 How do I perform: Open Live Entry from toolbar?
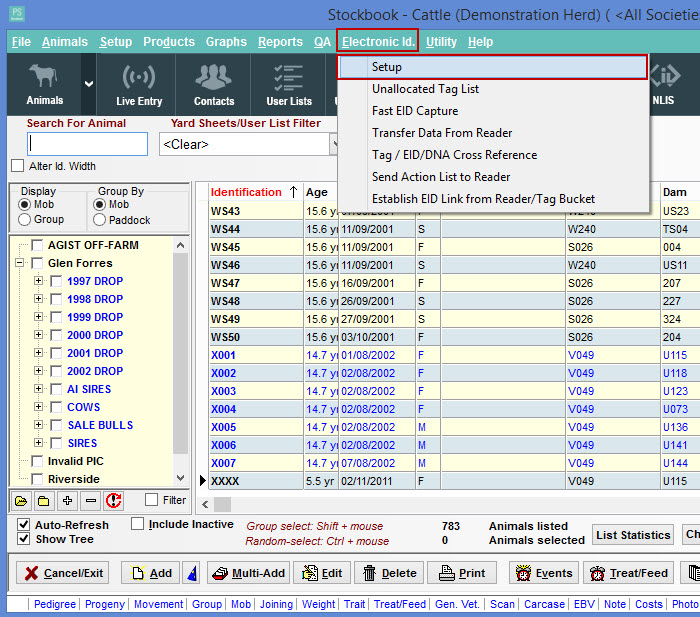pos(139,84)
